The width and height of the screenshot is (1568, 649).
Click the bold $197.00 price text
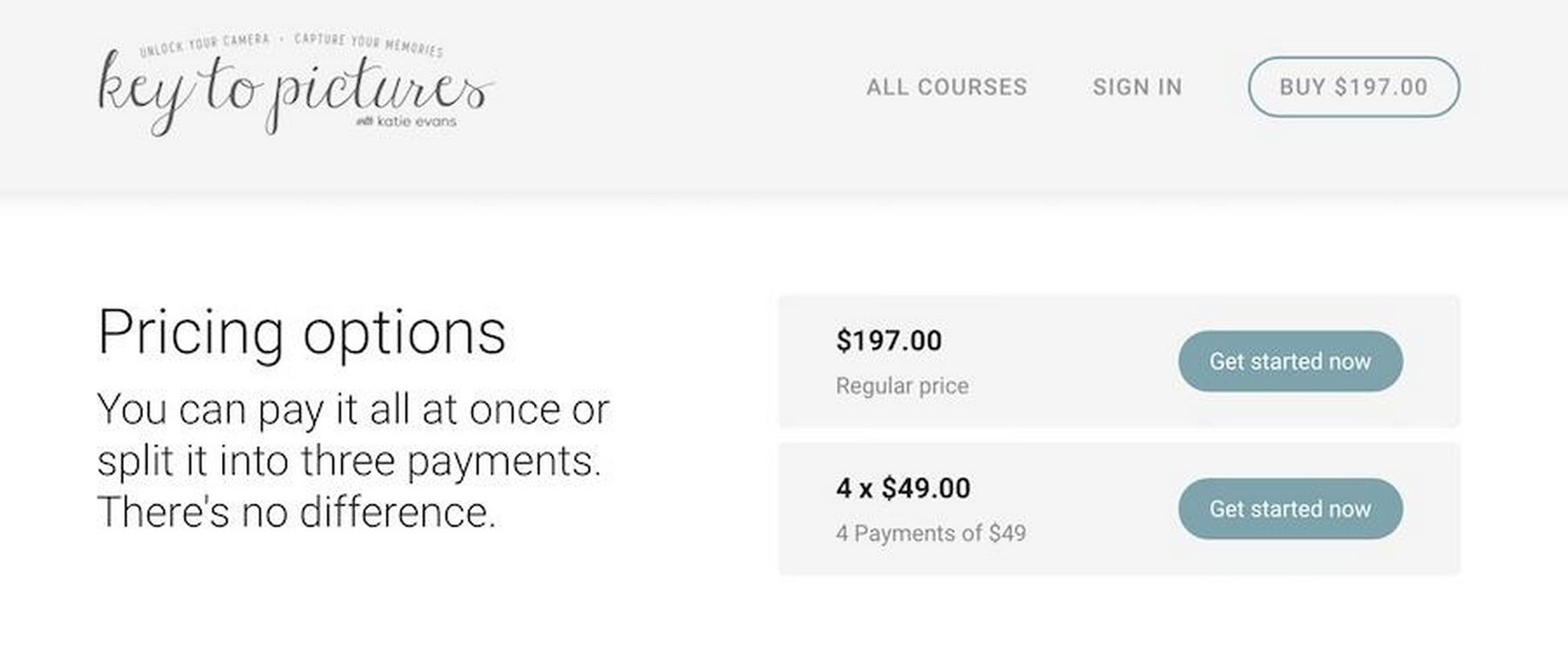(889, 340)
